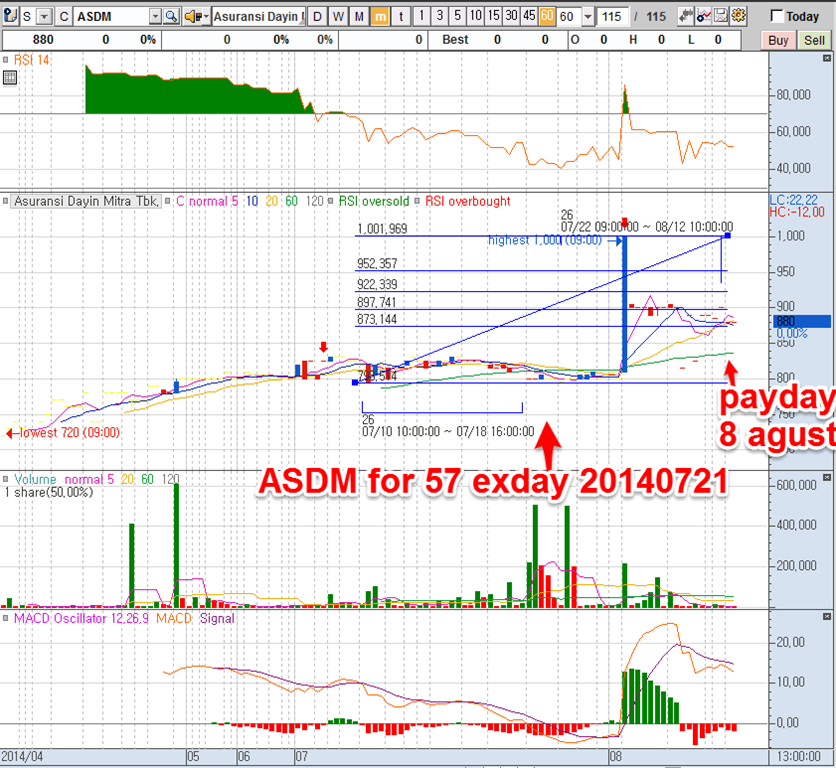Expand the ASDM ticker dropdown arrow
Viewport: 836px width, 768px height.
pos(155,17)
